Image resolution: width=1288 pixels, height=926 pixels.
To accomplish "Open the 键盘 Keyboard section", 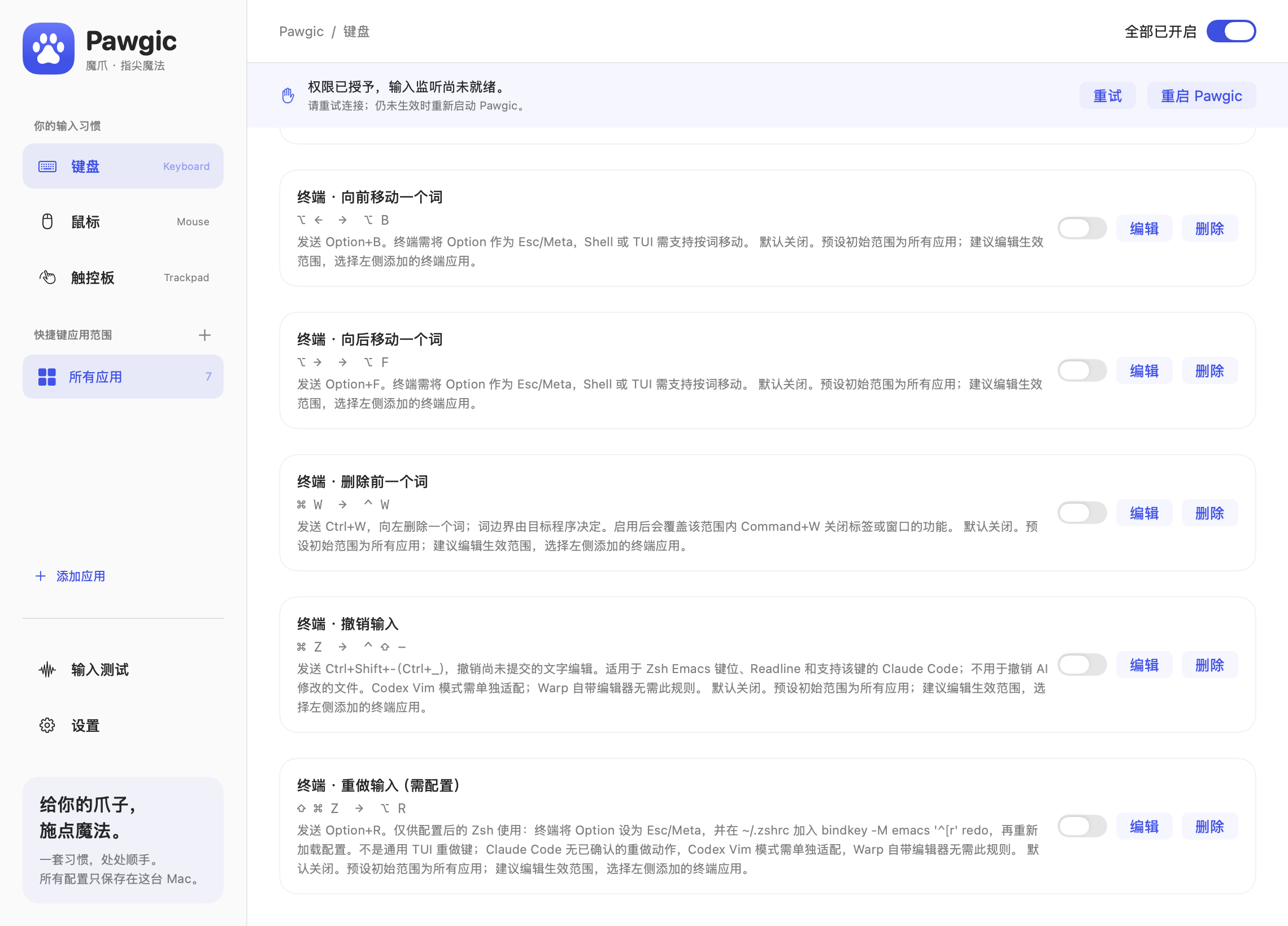I will click(123, 166).
